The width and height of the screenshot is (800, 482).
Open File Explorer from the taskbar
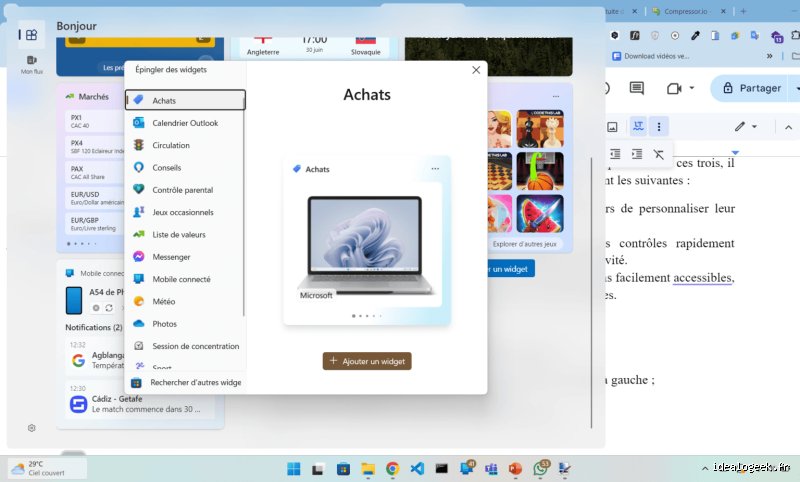tap(368, 468)
